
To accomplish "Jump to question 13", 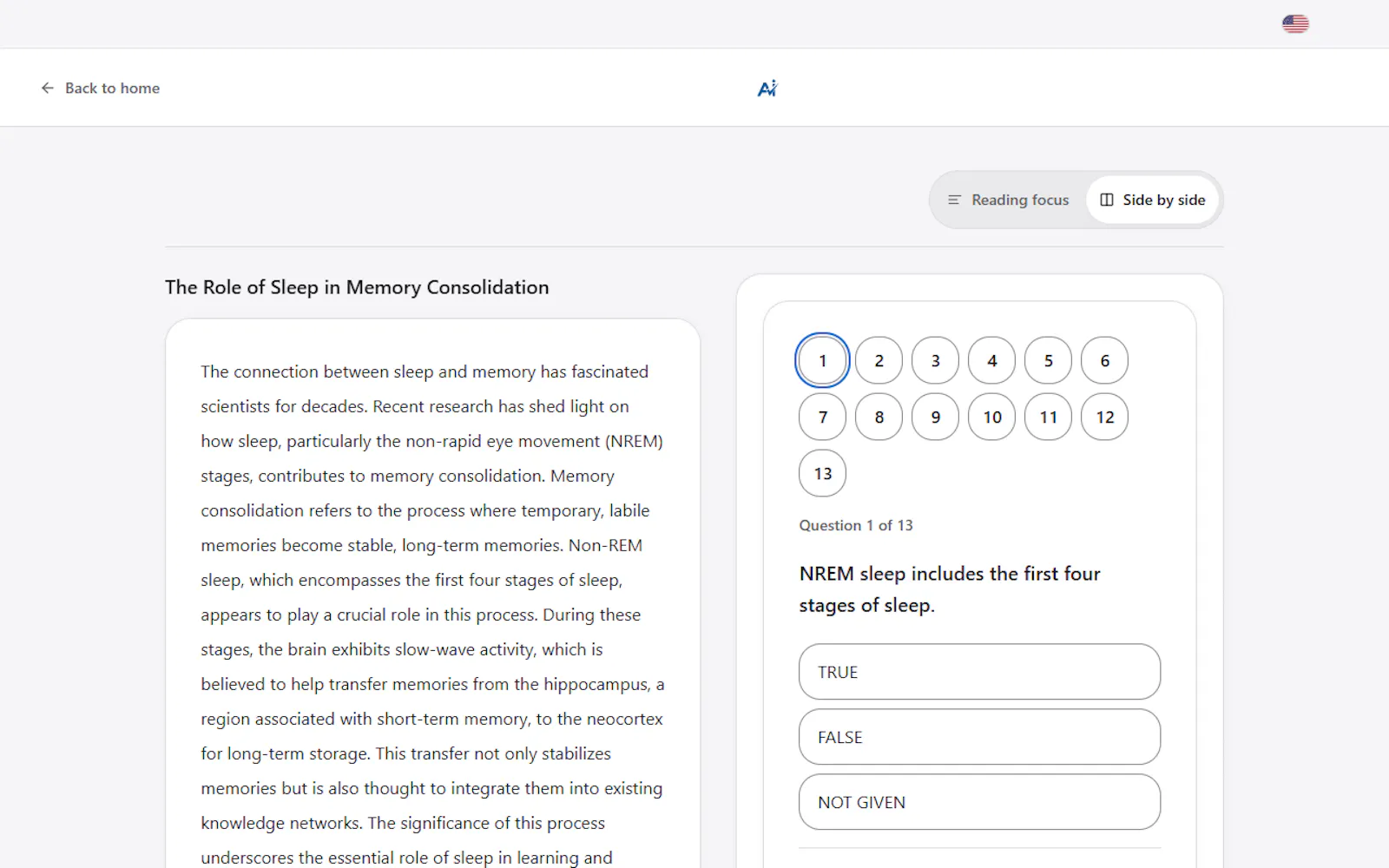I will coord(822,473).
